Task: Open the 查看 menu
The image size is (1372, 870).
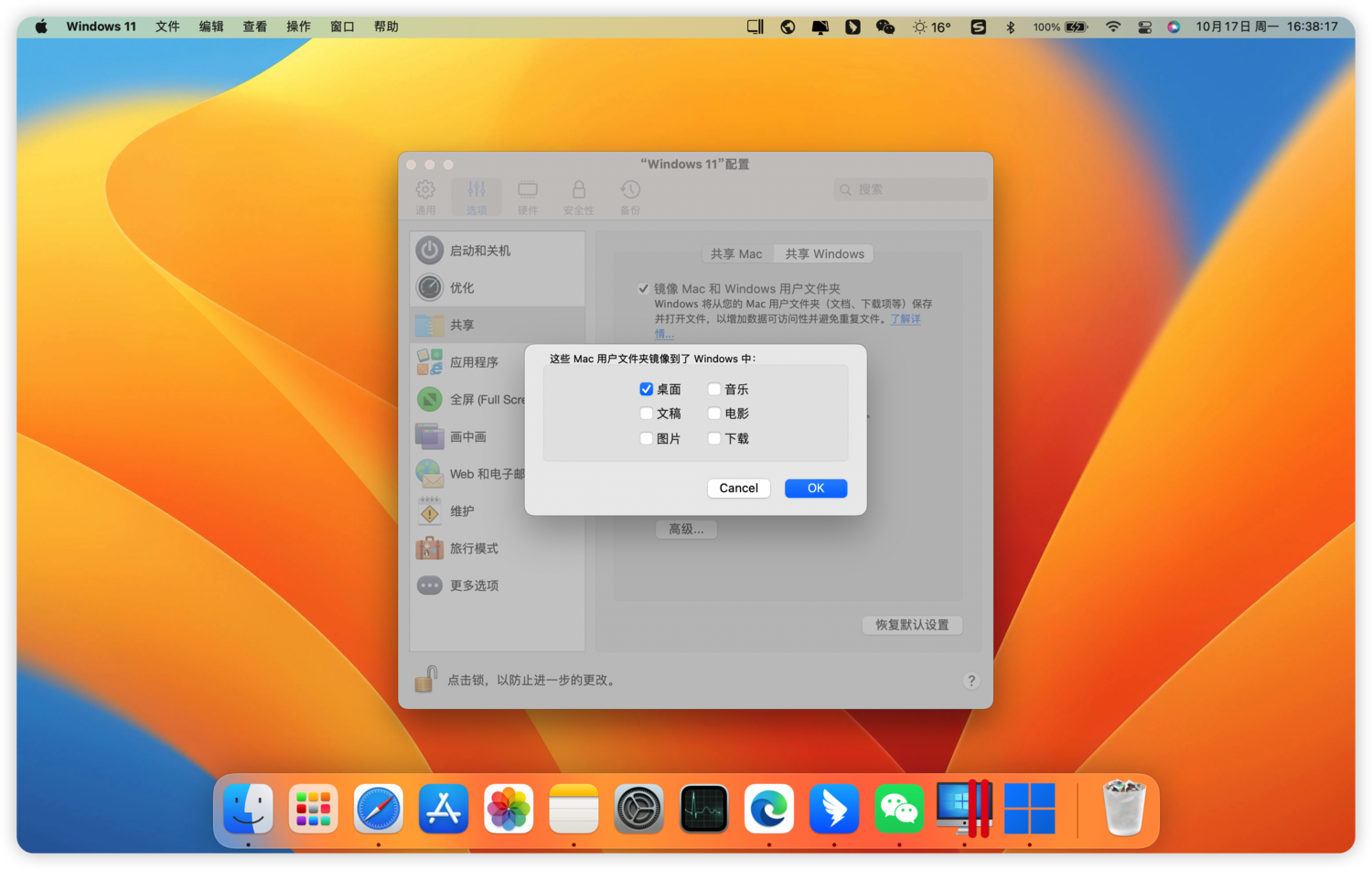Action: [254, 27]
